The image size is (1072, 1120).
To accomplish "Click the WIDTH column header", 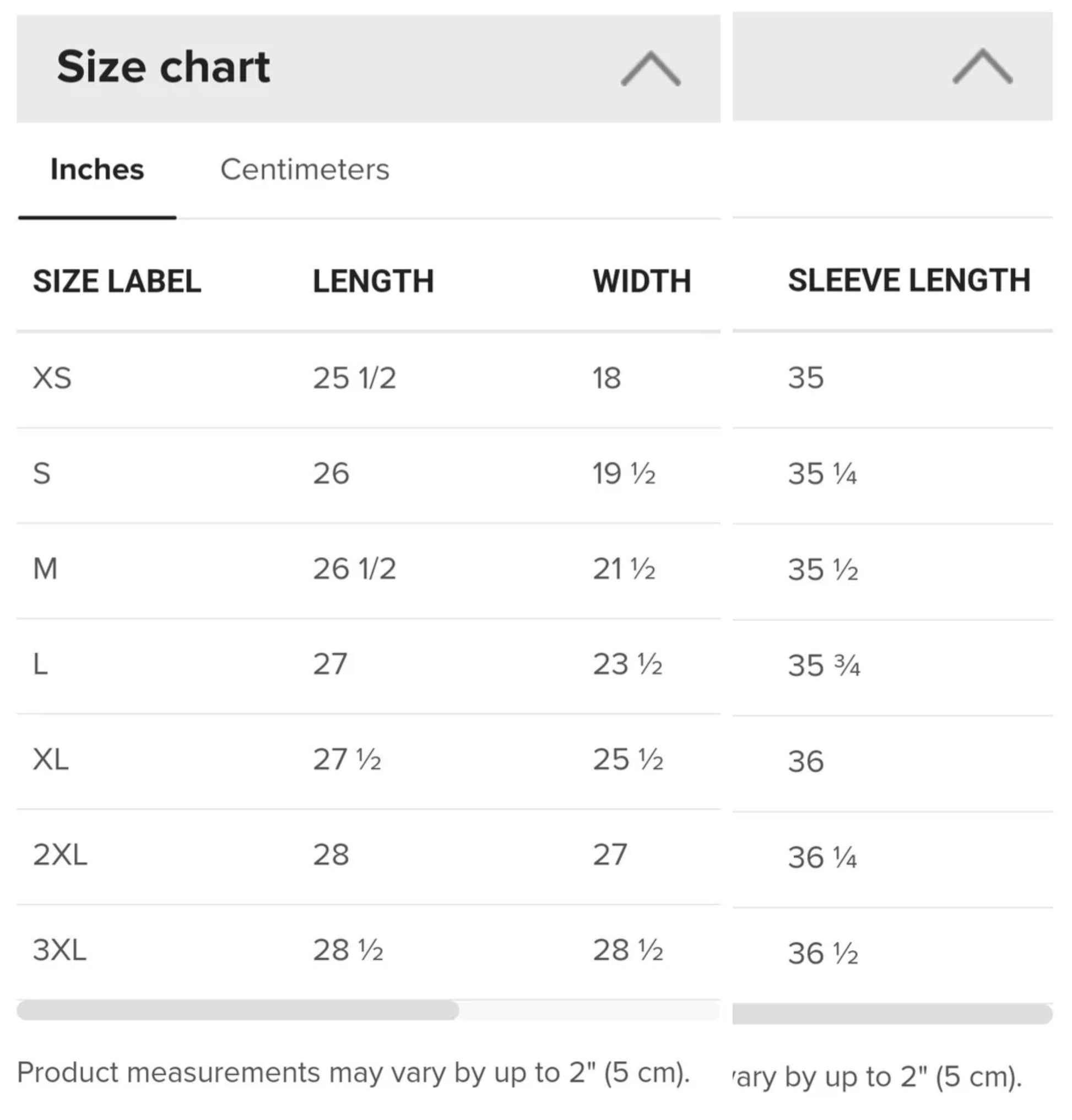I will tap(642, 281).
